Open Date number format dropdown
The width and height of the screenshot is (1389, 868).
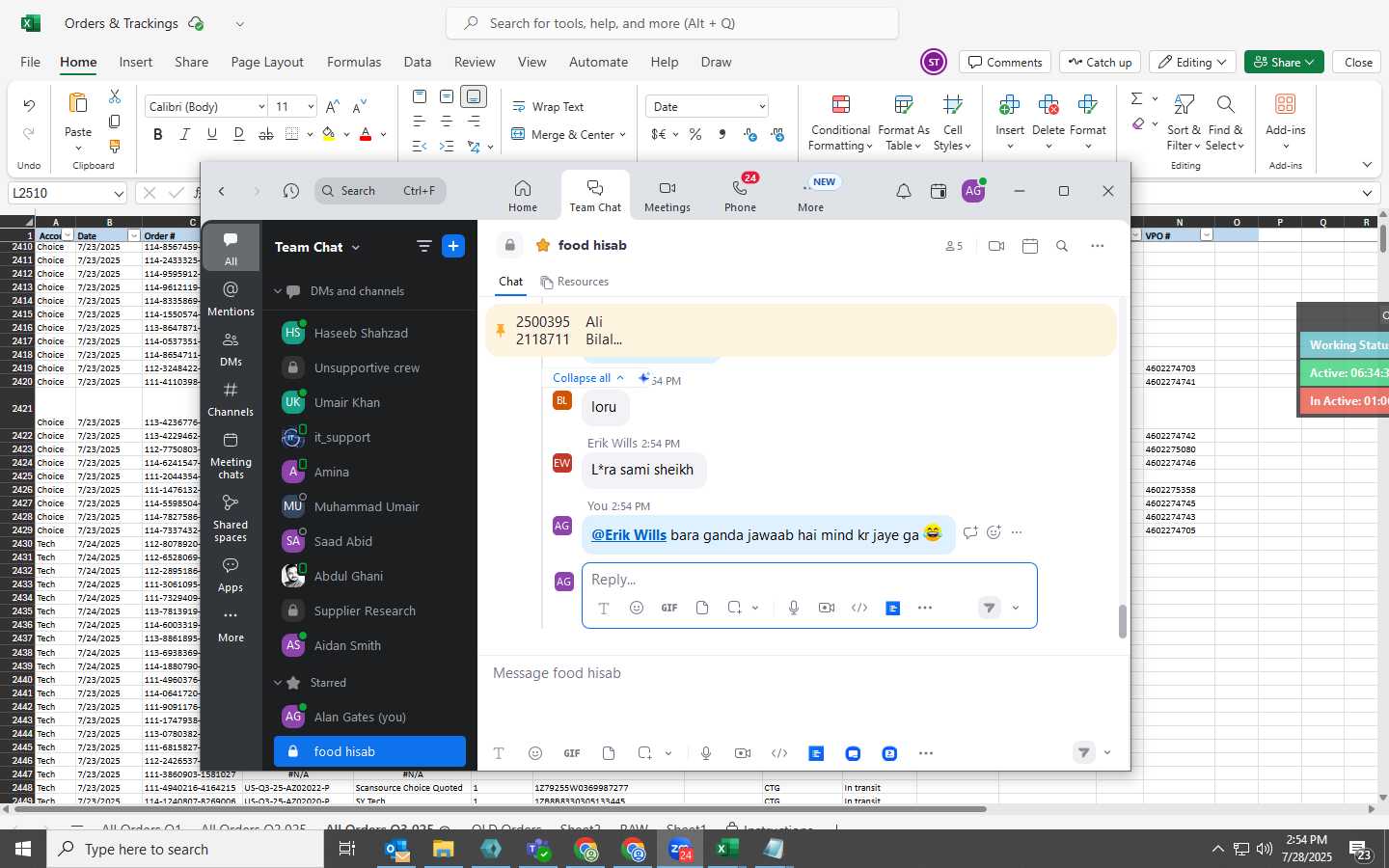pyautogui.click(x=762, y=107)
